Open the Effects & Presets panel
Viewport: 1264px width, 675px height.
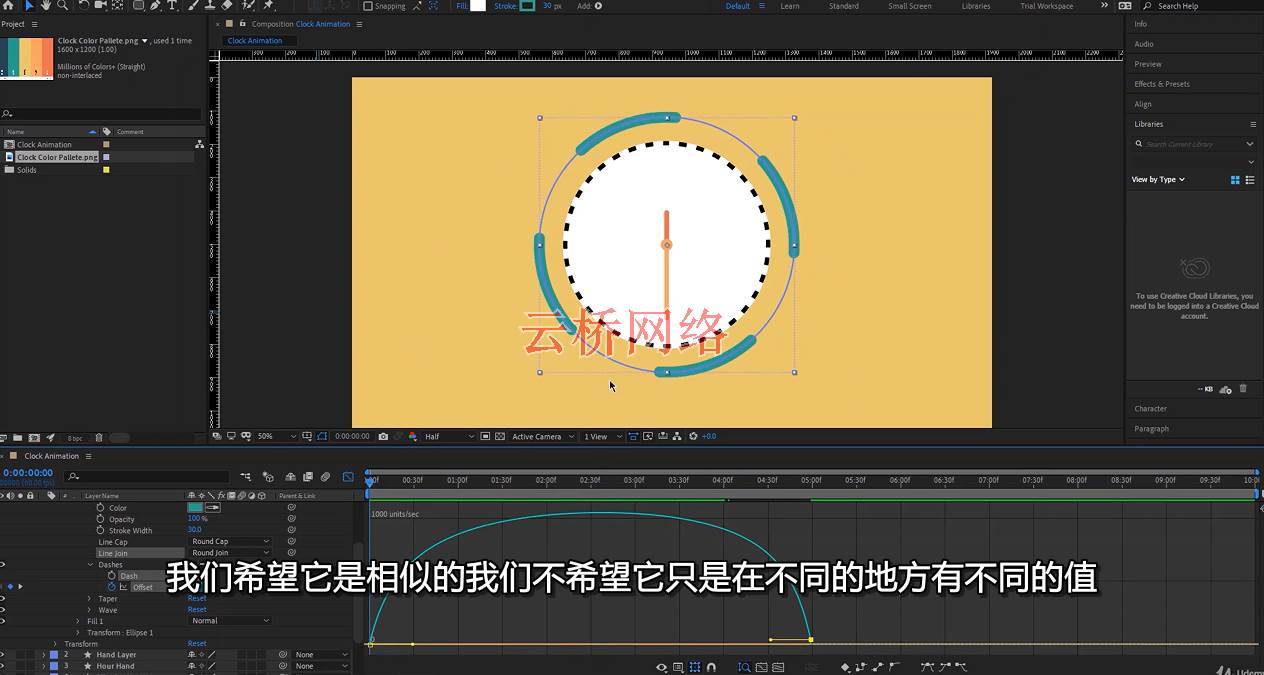(1161, 84)
